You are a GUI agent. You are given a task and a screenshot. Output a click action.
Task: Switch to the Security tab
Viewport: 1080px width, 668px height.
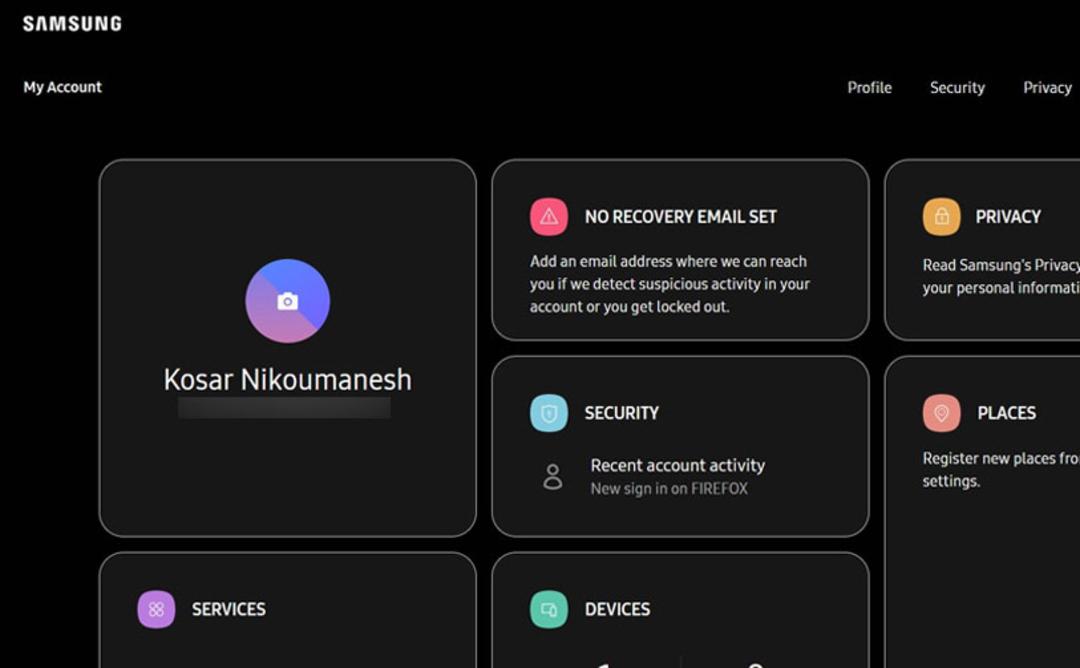tap(957, 87)
